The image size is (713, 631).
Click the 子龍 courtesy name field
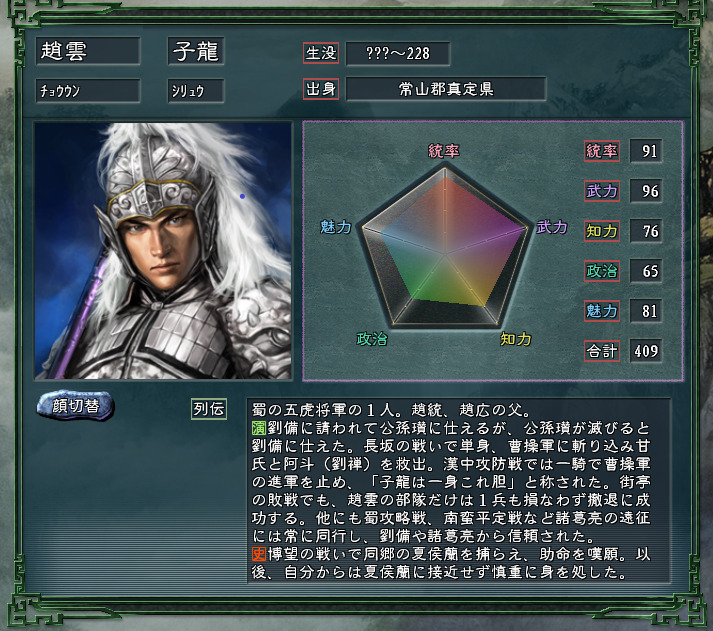(196, 51)
